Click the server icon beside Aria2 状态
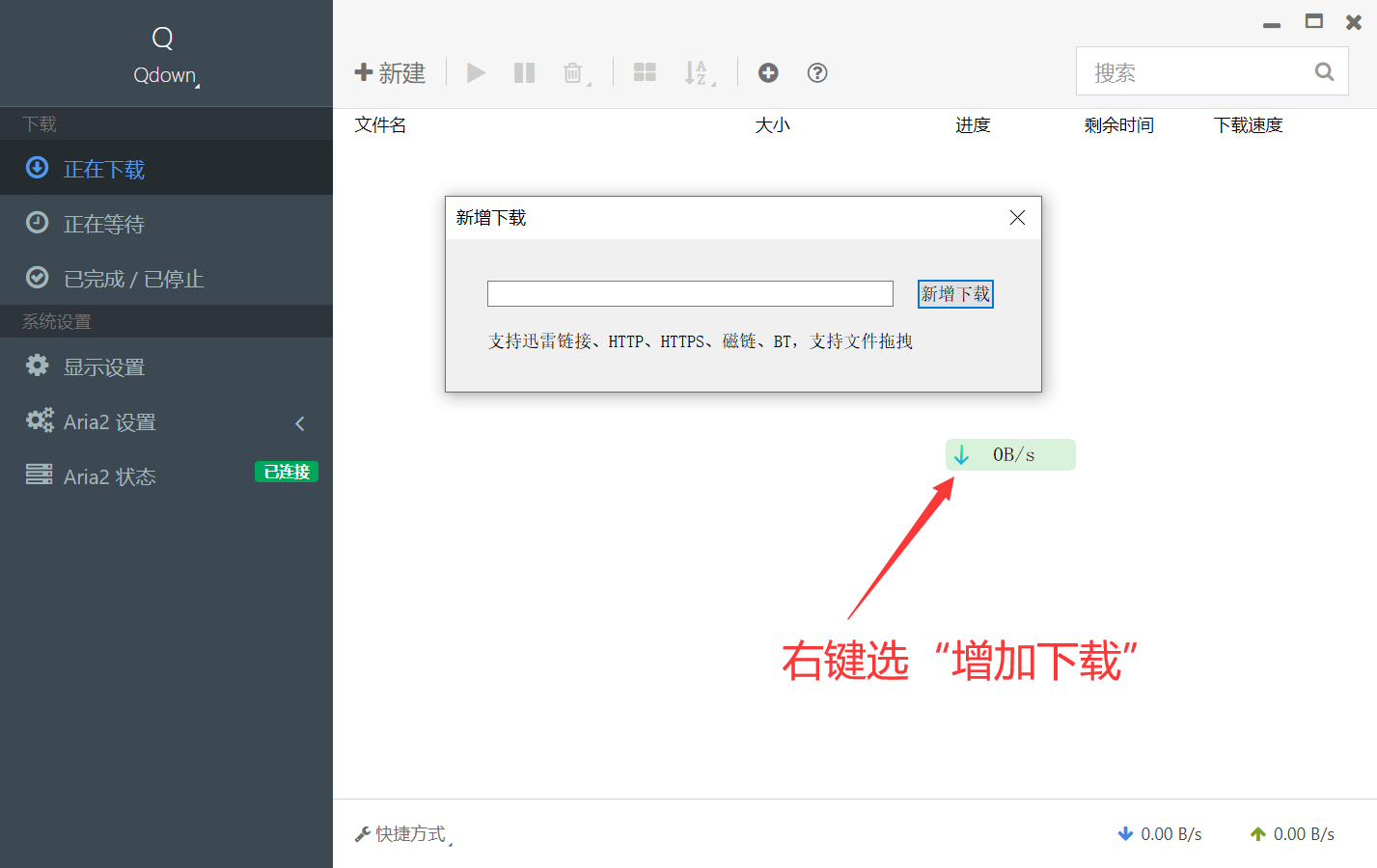1377x868 pixels. coord(40,474)
